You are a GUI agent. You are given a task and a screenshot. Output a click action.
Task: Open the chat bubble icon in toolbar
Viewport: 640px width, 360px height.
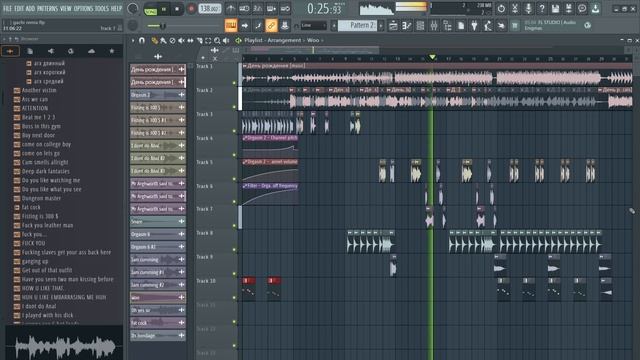click(582, 9)
